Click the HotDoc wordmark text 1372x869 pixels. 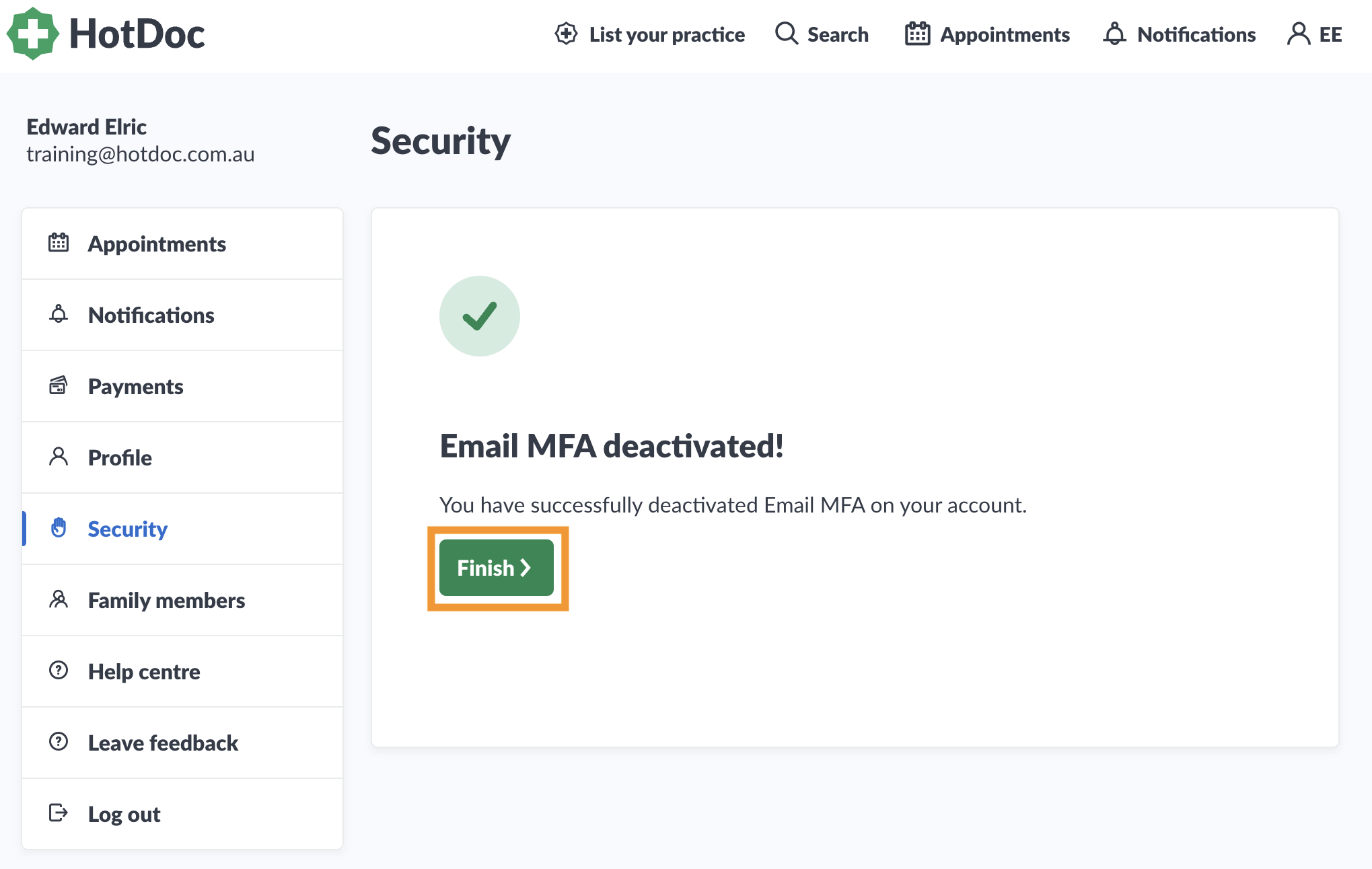(137, 34)
